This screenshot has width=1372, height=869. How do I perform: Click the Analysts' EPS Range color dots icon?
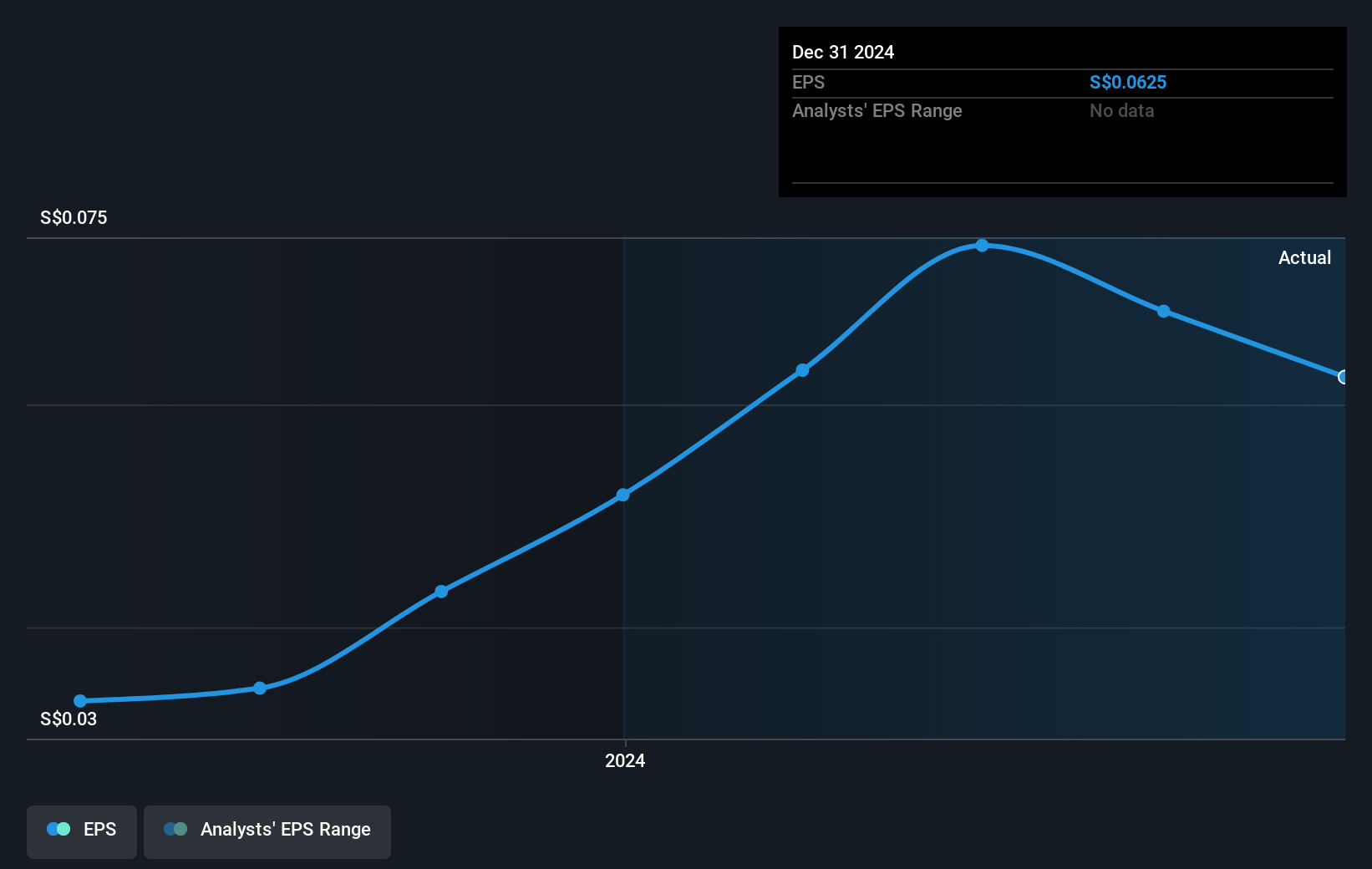(x=175, y=829)
